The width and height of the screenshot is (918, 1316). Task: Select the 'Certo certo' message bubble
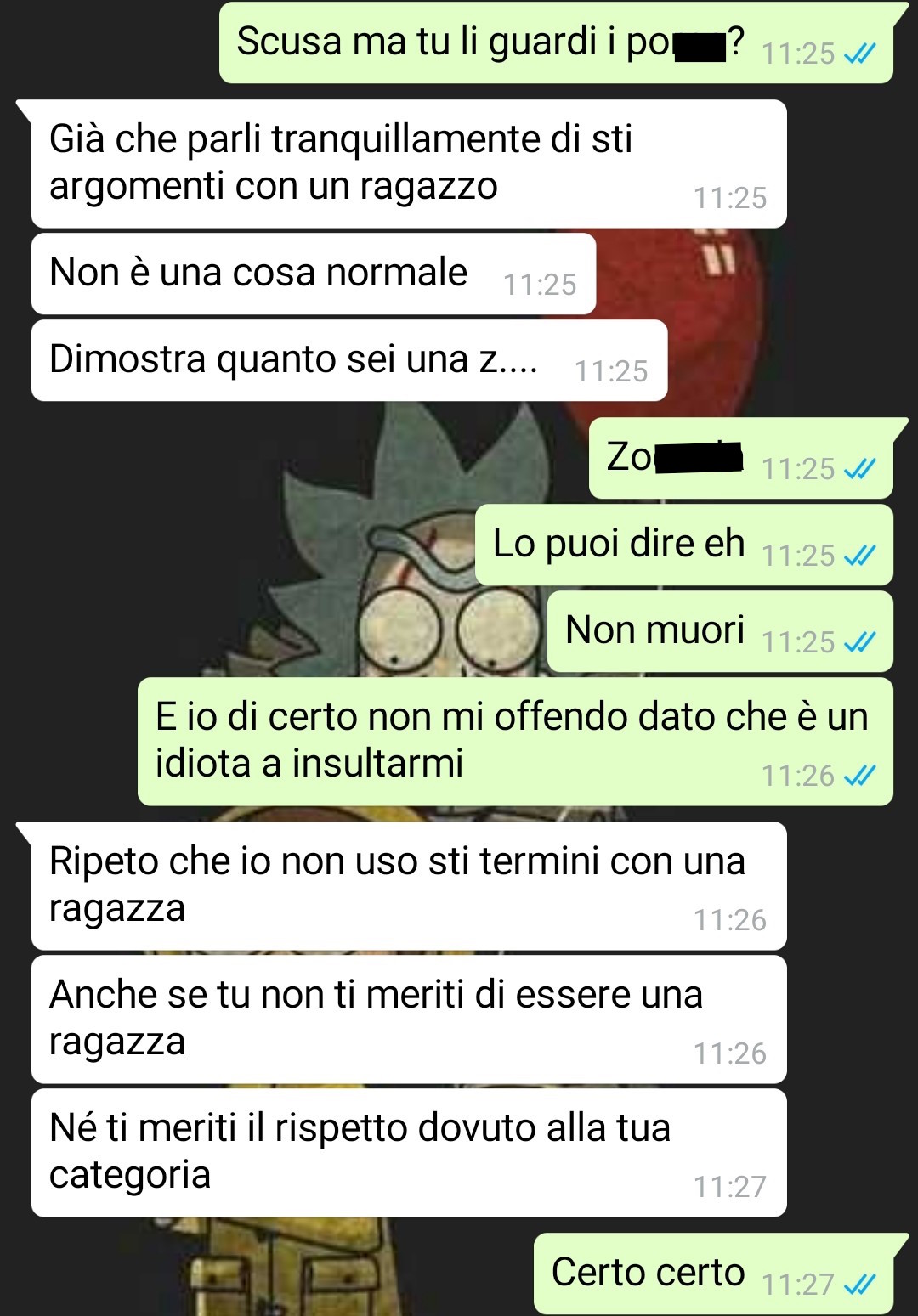click(714, 1274)
